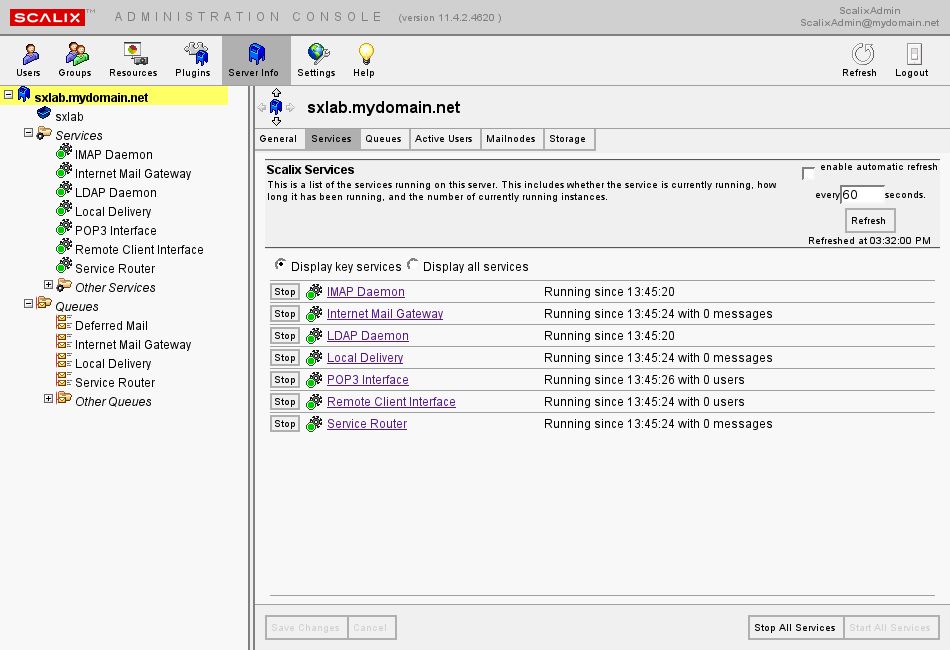Screen dimensions: 950x650
Task: Select Display all services radio button
Action: [x=413, y=265]
